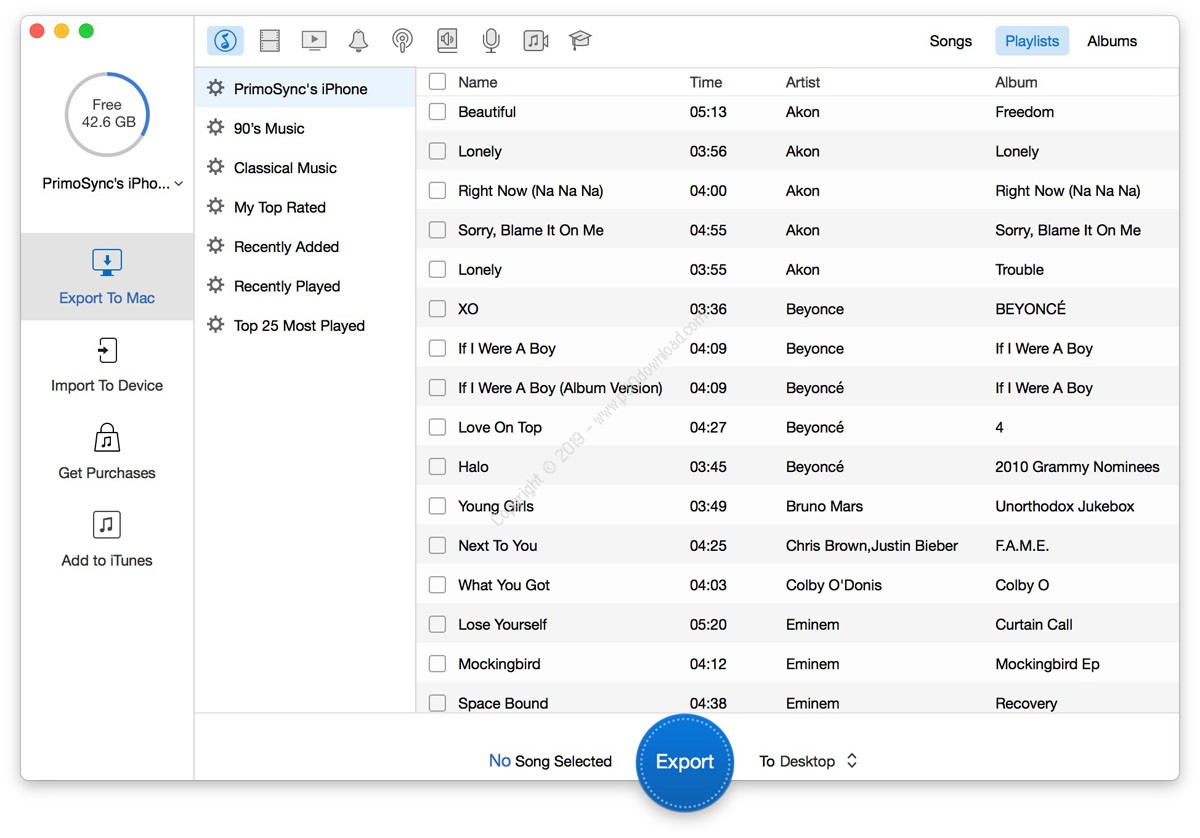Image resolution: width=1200 pixels, height=838 pixels.
Task: Click the Space Bound song title
Action: 503,704
